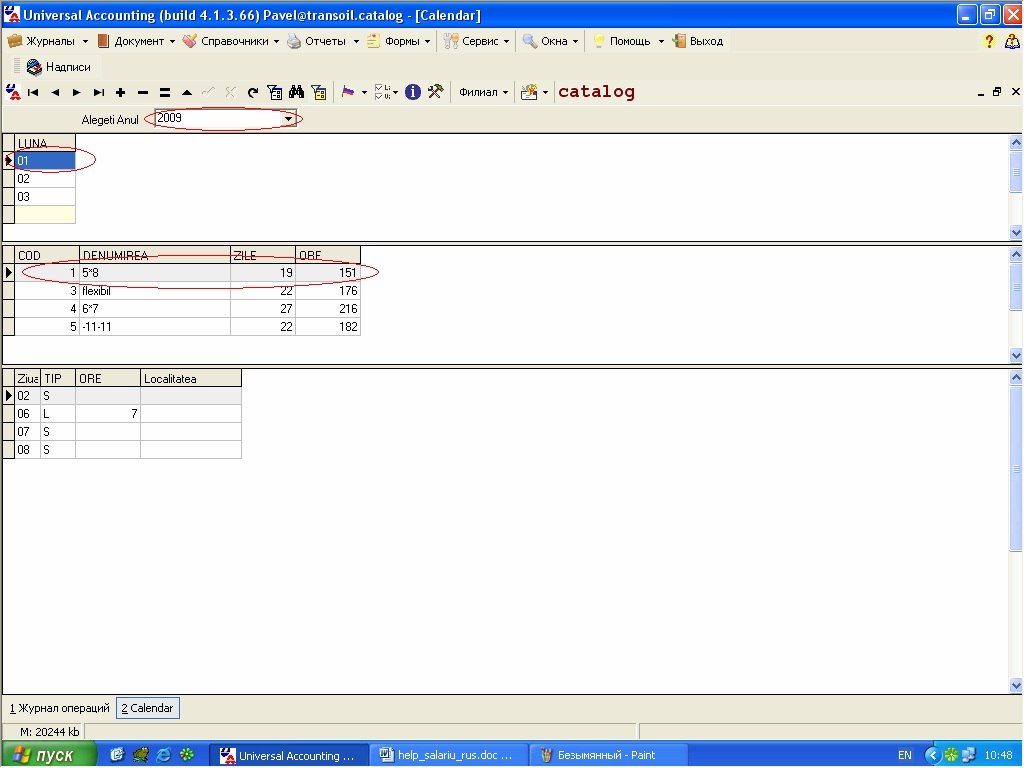
Task: Open the dropdown arrow beside the flag icon
Action: pyautogui.click(x=364, y=93)
